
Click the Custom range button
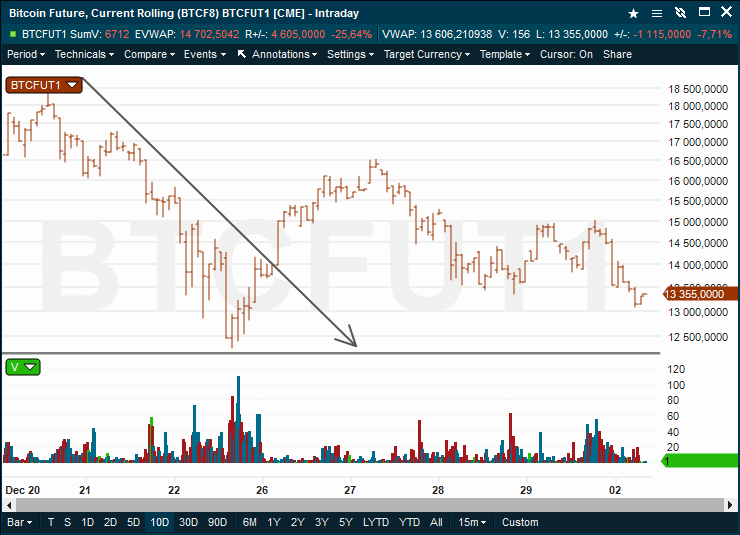click(x=520, y=522)
